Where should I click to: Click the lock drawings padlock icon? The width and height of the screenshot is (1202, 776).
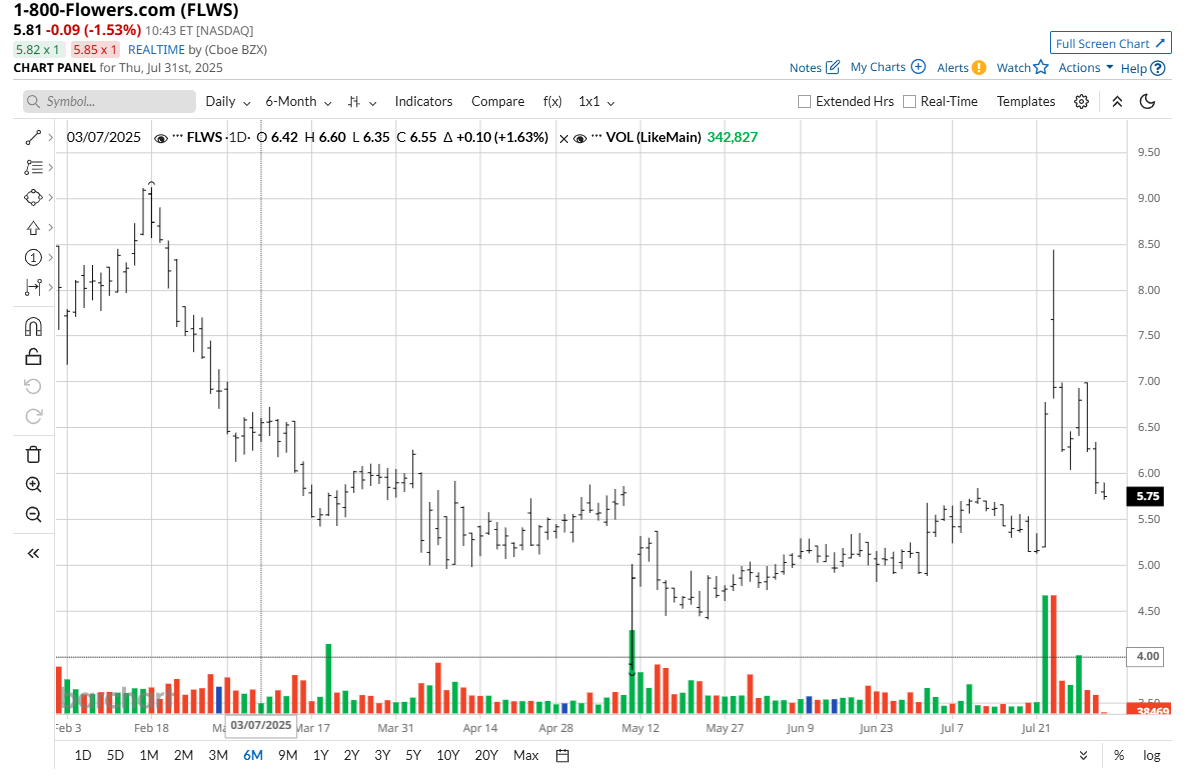tap(33, 356)
